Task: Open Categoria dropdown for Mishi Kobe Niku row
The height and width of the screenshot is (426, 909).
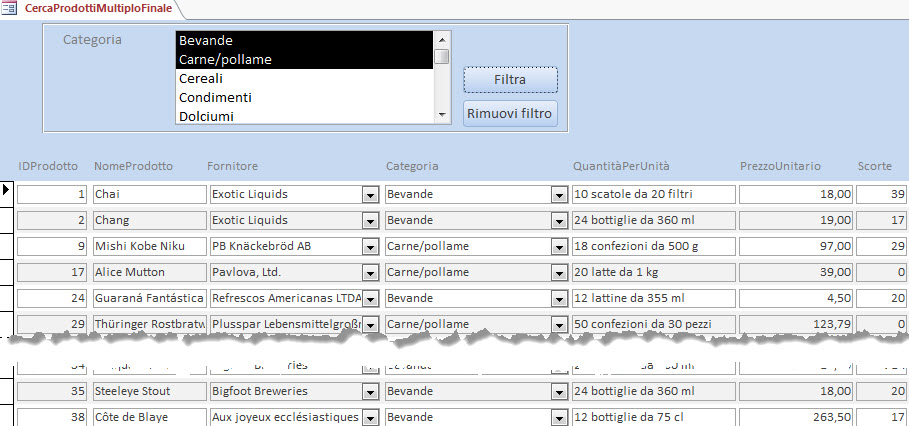Action: pyautogui.click(x=559, y=247)
